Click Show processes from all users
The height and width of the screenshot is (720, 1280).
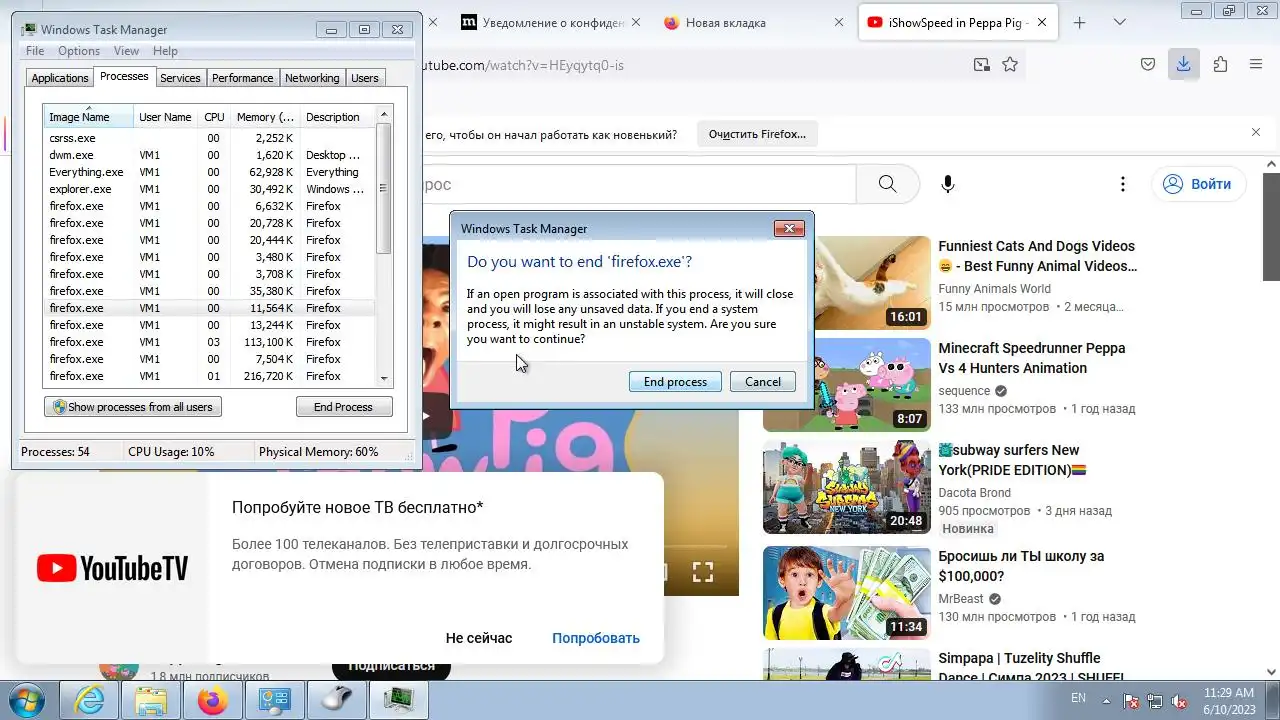click(133, 407)
